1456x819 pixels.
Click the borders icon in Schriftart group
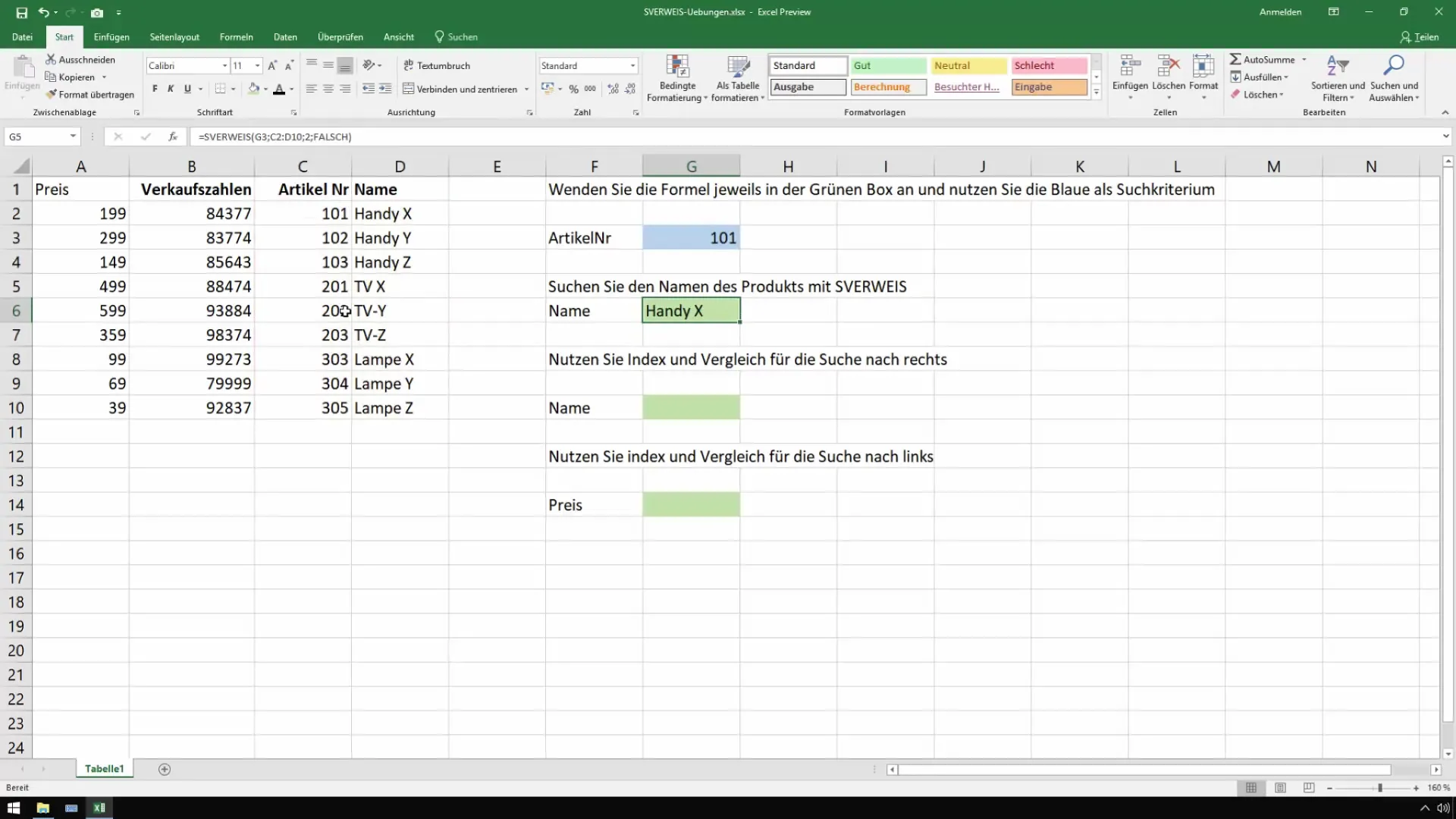(220, 89)
